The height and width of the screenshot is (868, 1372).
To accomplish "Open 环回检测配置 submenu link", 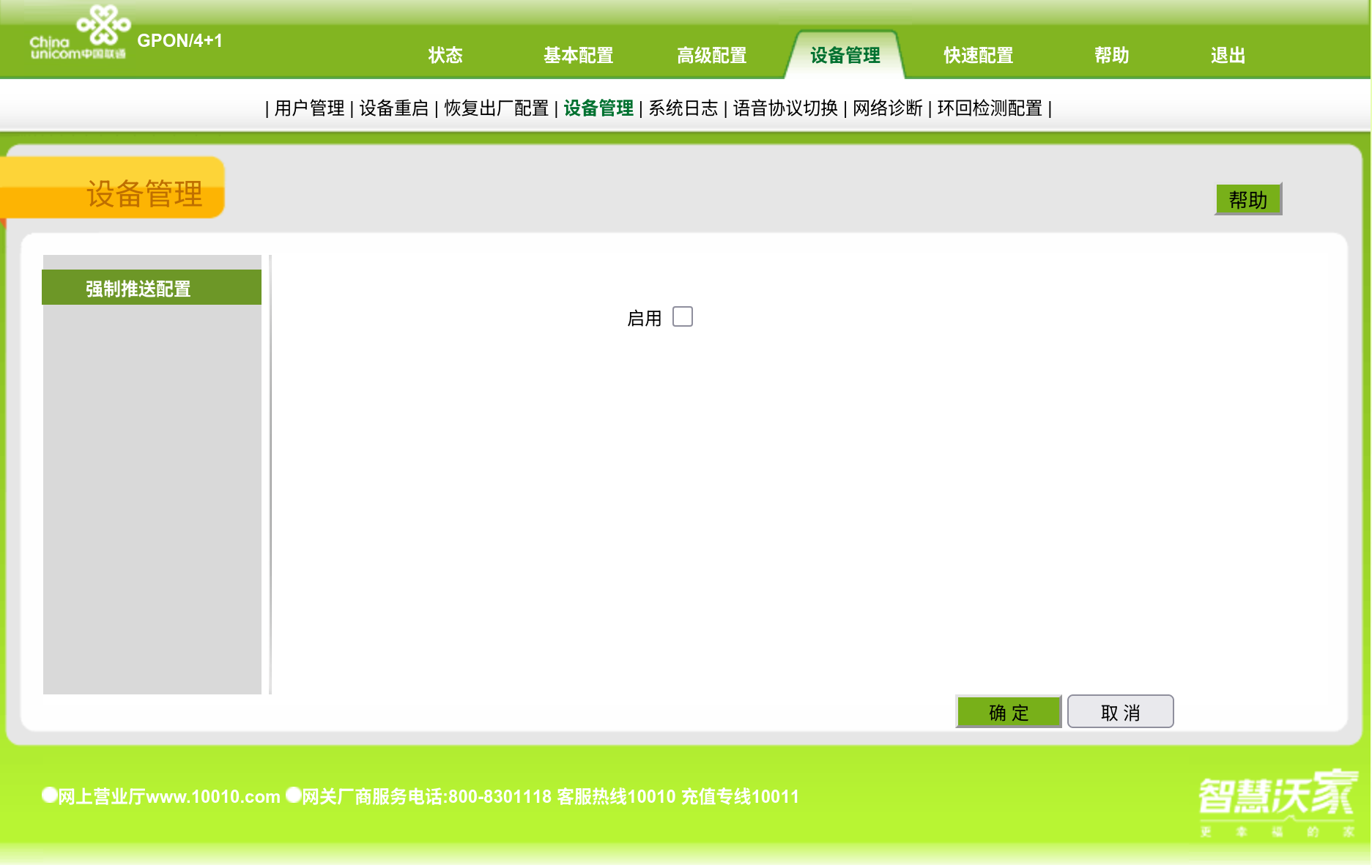I will tap(989, 108).
